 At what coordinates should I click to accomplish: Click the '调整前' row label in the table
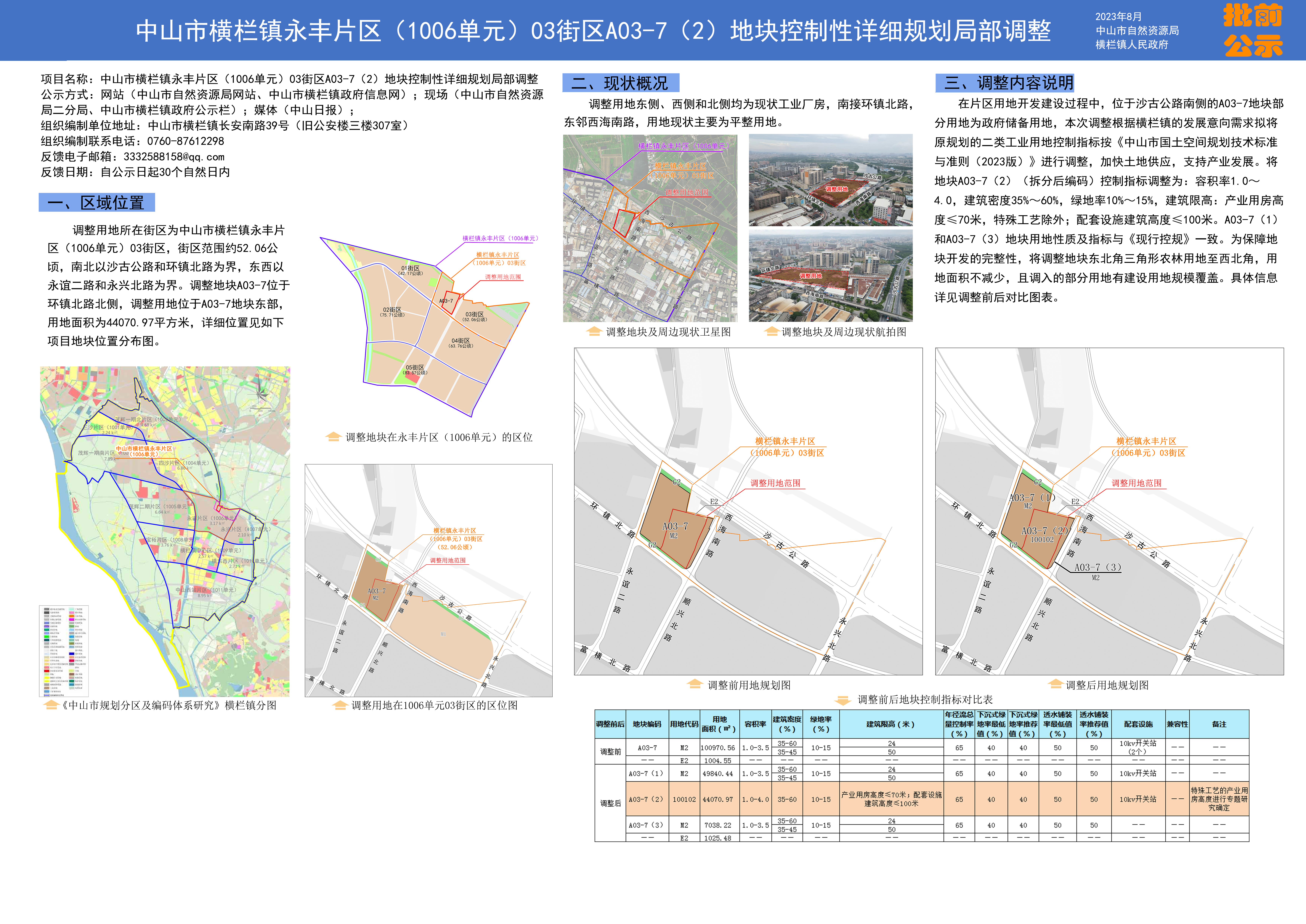click(x=610, y=752)
